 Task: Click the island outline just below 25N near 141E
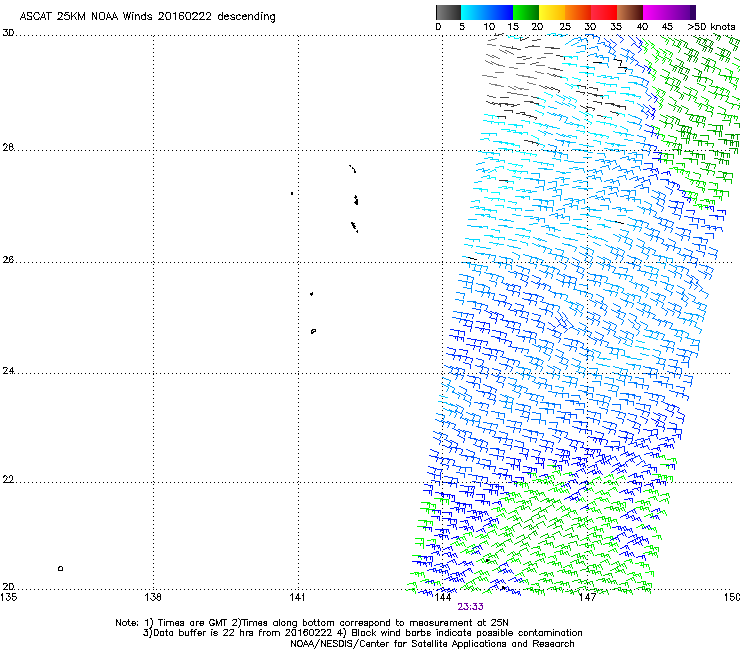[x=313, y=331]
